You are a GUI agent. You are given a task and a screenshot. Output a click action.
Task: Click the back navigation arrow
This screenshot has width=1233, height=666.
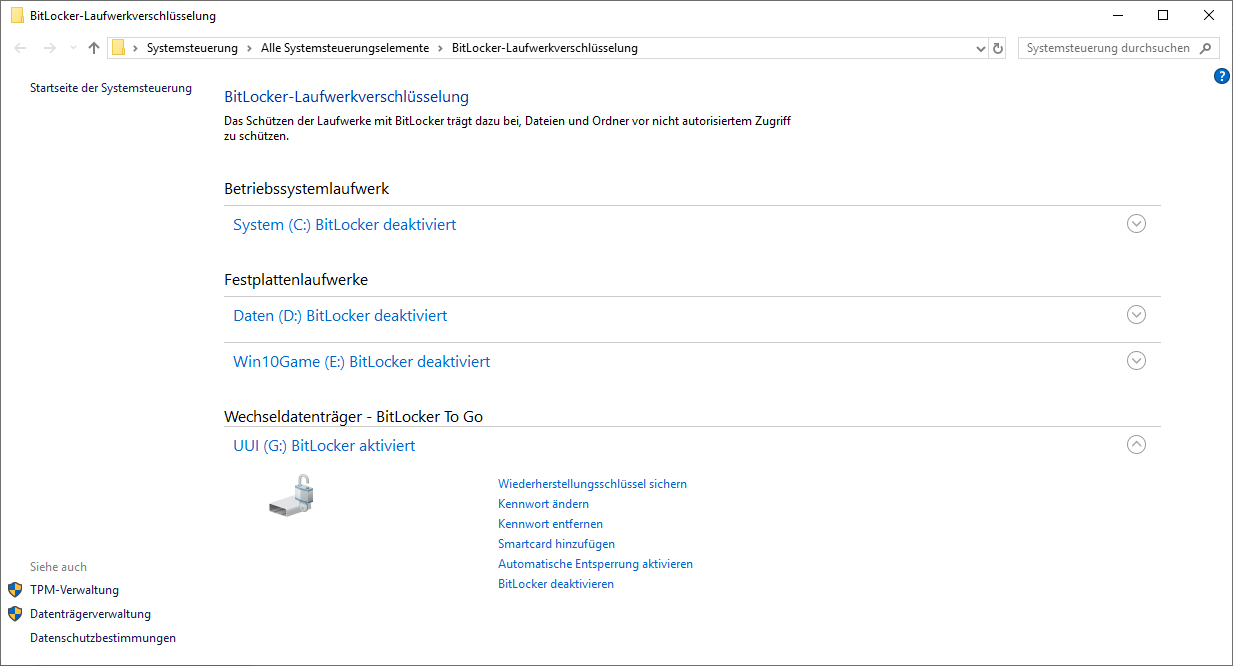click(x=21, y=48)
